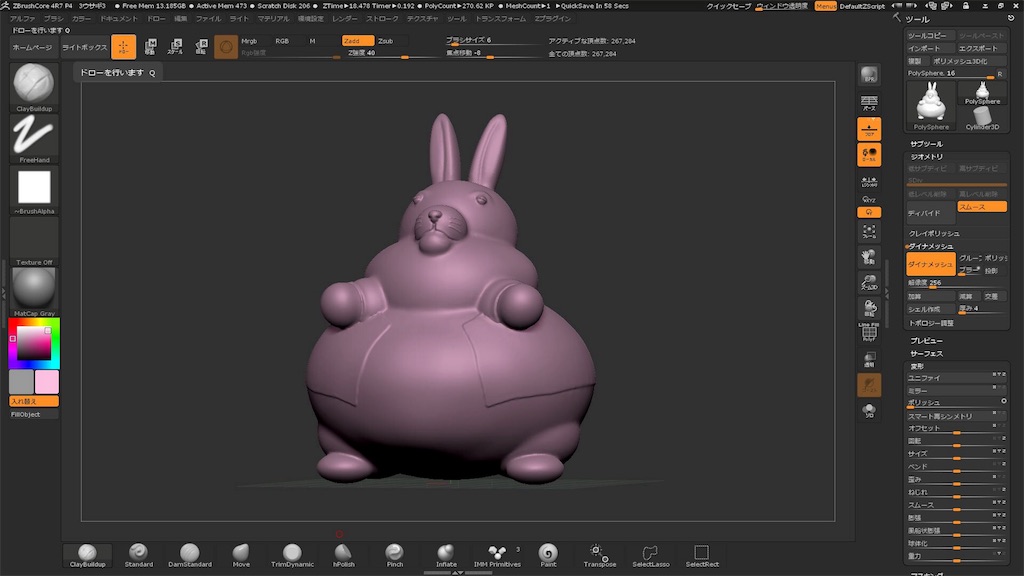This screenshot has width=1024, height=576.
Task: Open the ドキュメント menu
Action: [x=118, y=19]
